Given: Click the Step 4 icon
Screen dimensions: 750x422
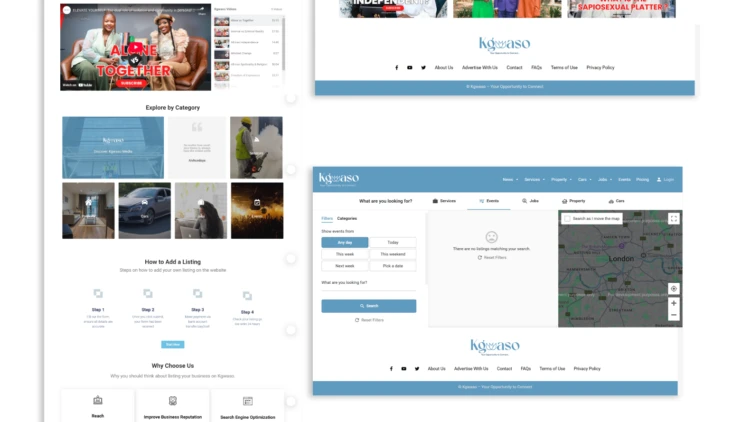Looking at the screenshot, I should 247,296.
